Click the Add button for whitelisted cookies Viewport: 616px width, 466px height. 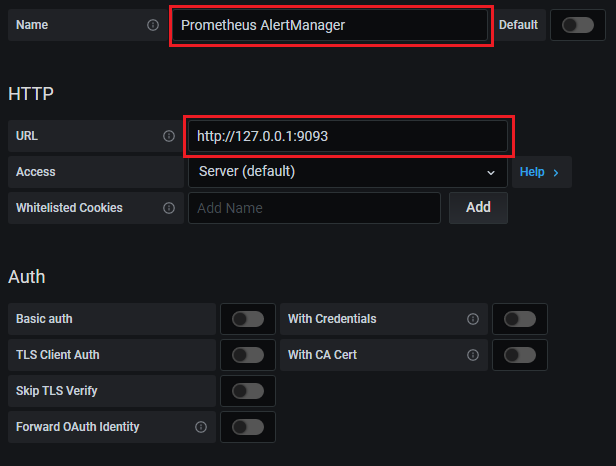click(x=478, y=208)
